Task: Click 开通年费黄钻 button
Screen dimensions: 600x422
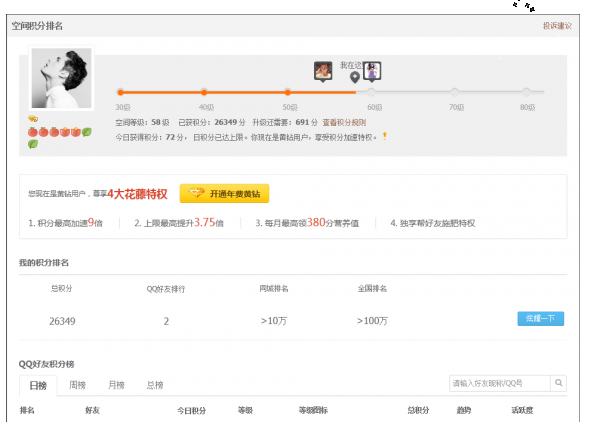Action: (224, 193)
